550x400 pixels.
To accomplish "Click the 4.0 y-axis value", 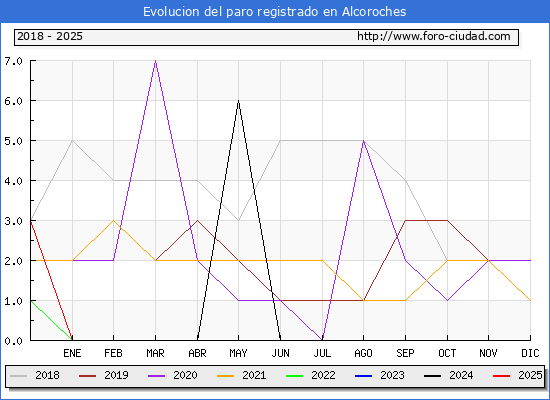I will click(x=13, y=181).
